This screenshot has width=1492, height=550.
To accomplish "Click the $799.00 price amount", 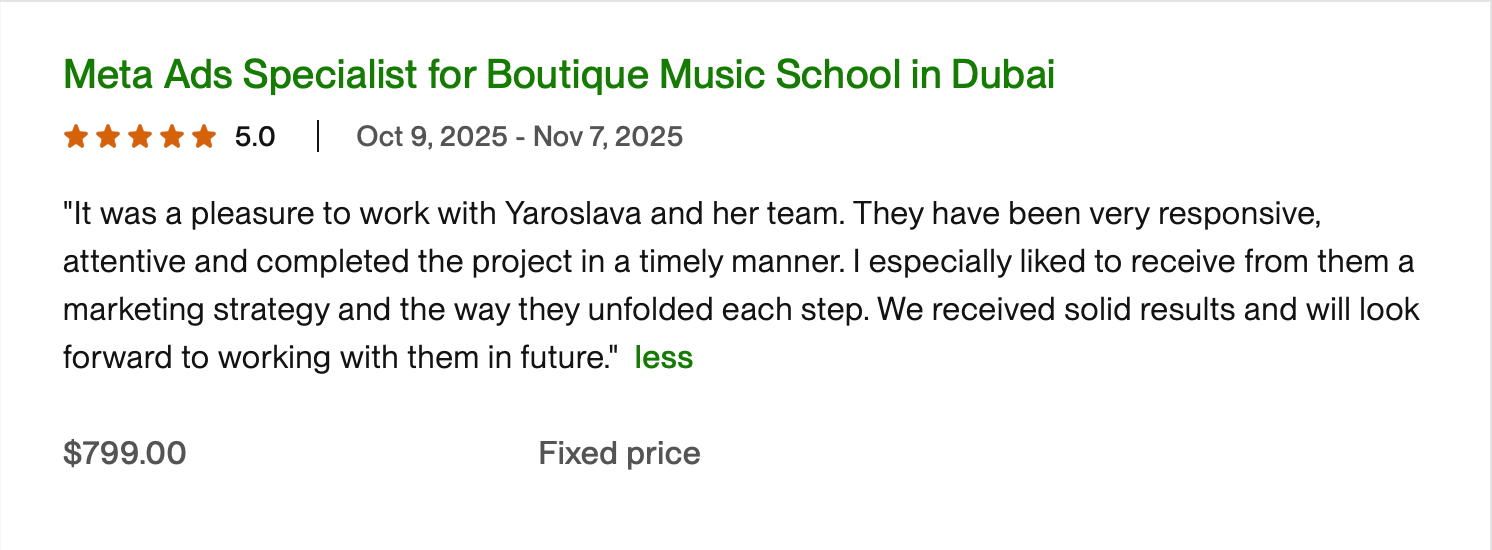I will (x=124, y=453).
